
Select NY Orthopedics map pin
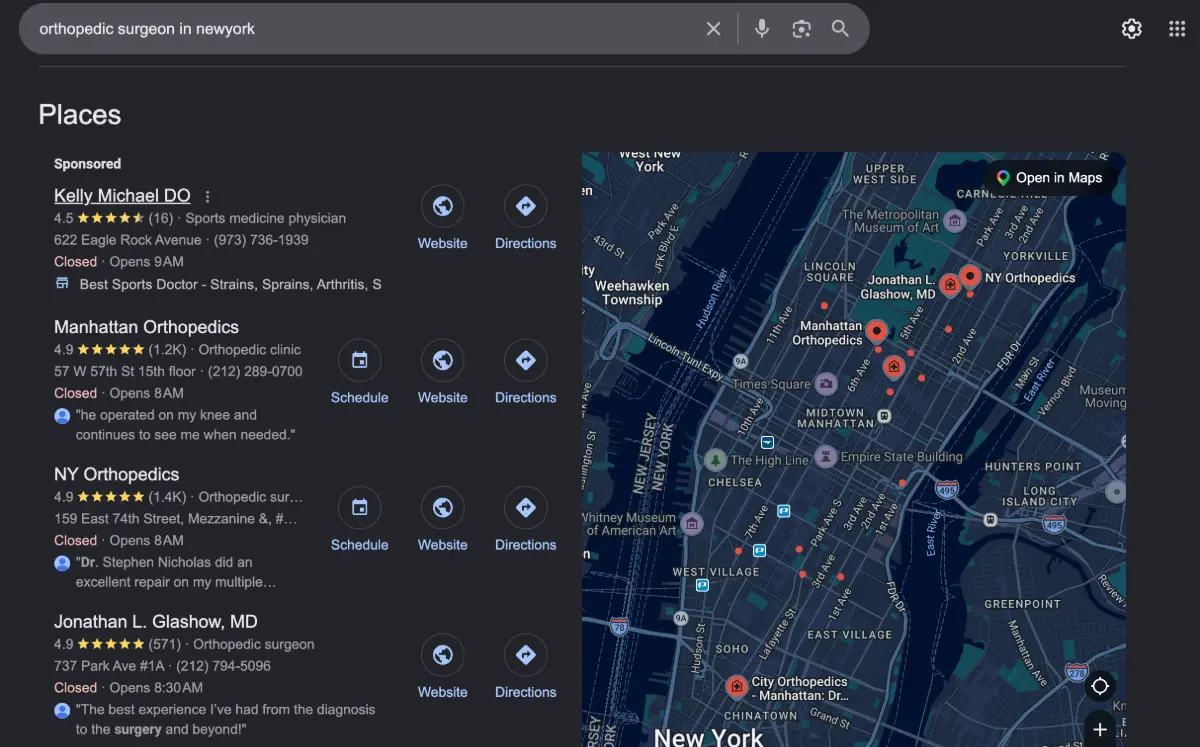970,276
